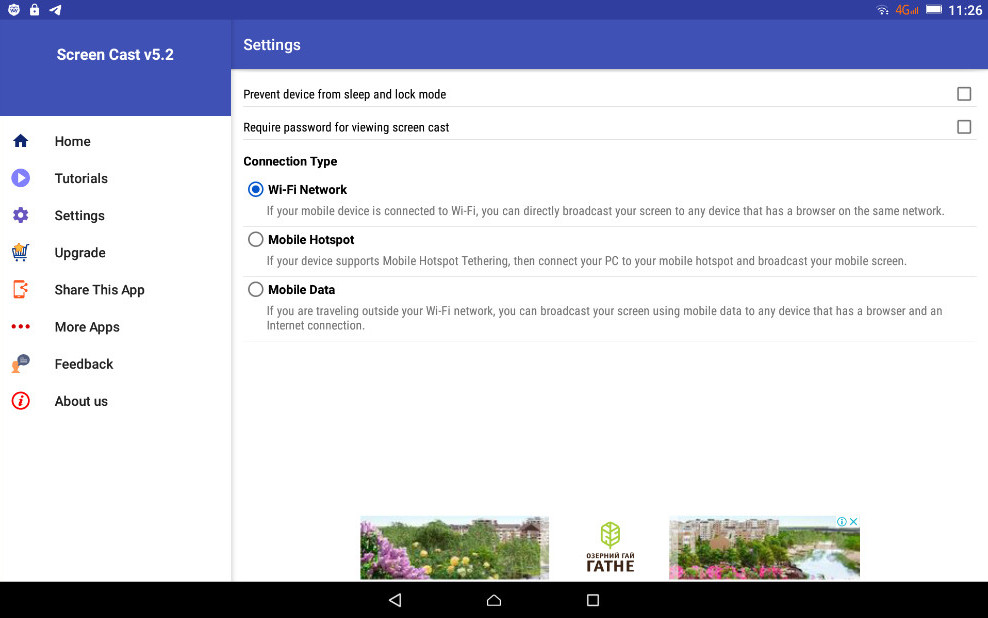Tap the Settings gear icon
988x618 pixels.
(20, 215)
